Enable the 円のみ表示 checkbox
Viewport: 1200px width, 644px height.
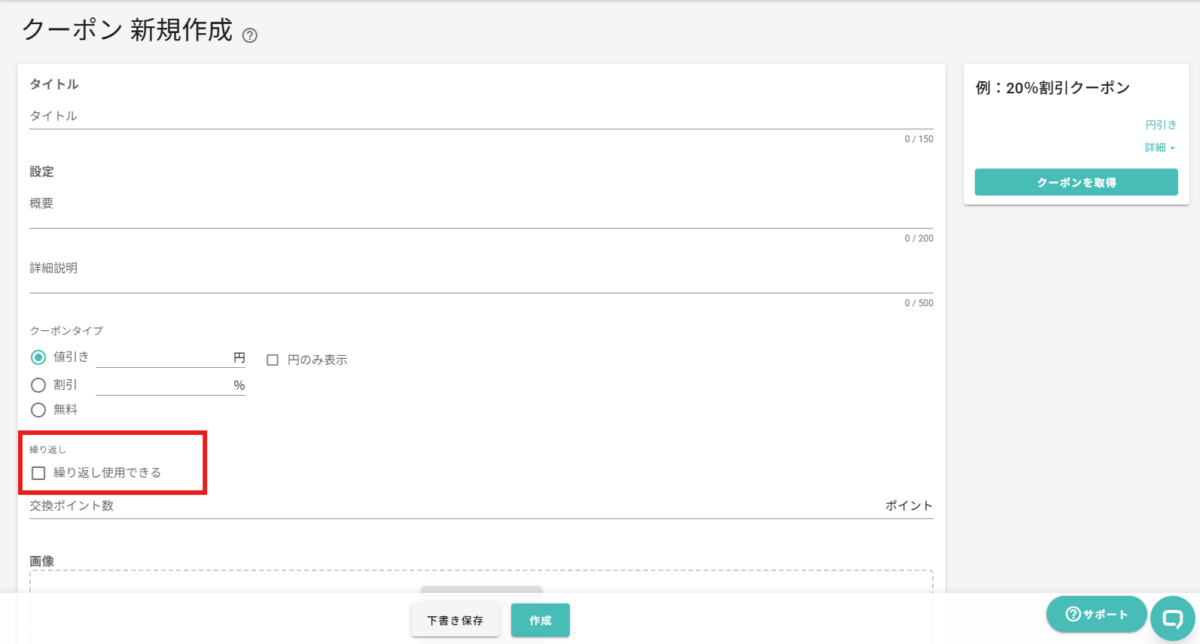pos(272,360)
